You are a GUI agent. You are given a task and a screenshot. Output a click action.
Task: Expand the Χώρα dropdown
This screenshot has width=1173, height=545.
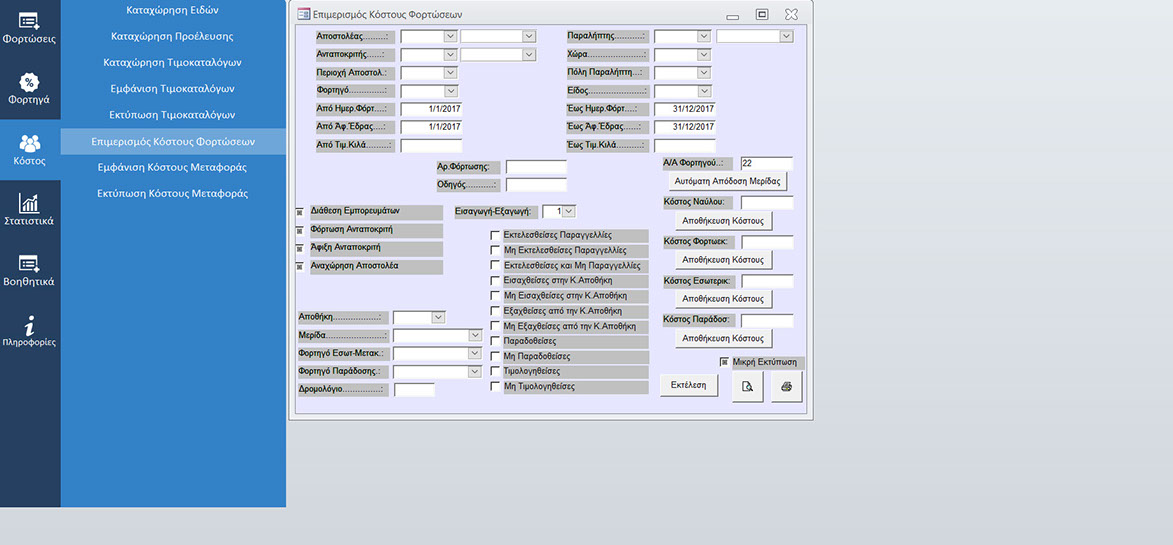pyautogui.click(x=703, y=55)
